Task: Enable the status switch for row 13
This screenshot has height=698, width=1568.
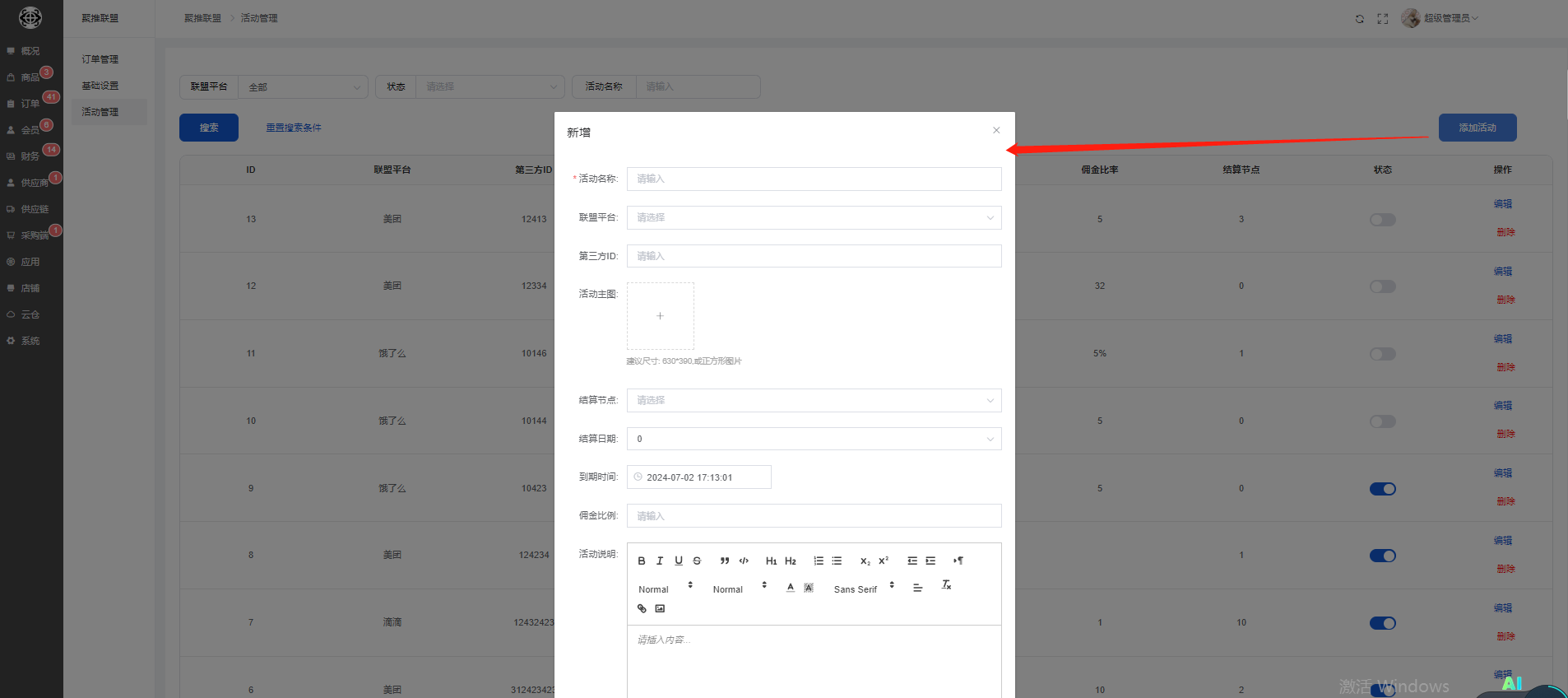Action: pos(1382,220)
